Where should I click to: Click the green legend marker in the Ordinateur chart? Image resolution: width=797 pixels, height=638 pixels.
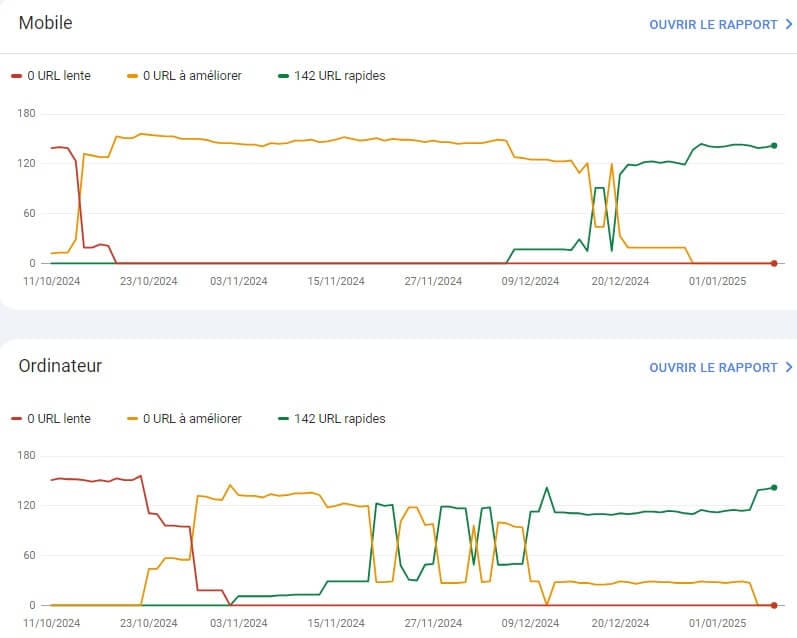point(284,419)
